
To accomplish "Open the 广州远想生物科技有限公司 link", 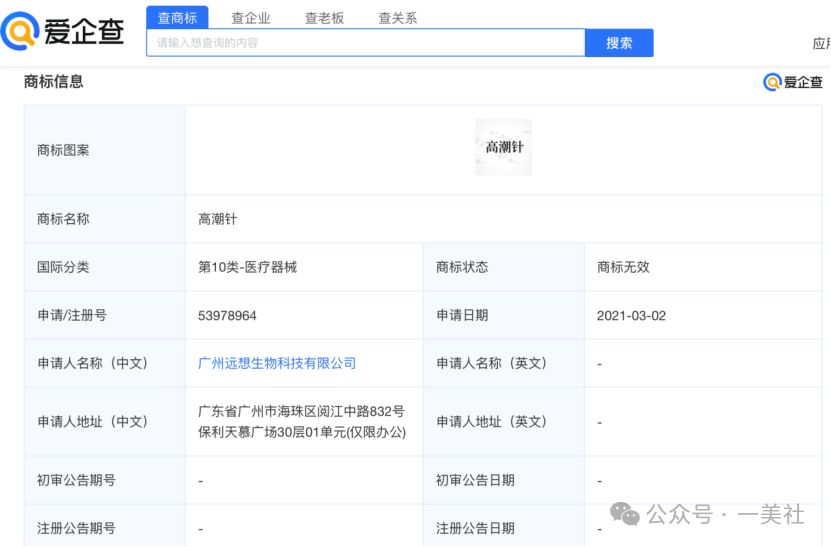I will tap(277, 364).
